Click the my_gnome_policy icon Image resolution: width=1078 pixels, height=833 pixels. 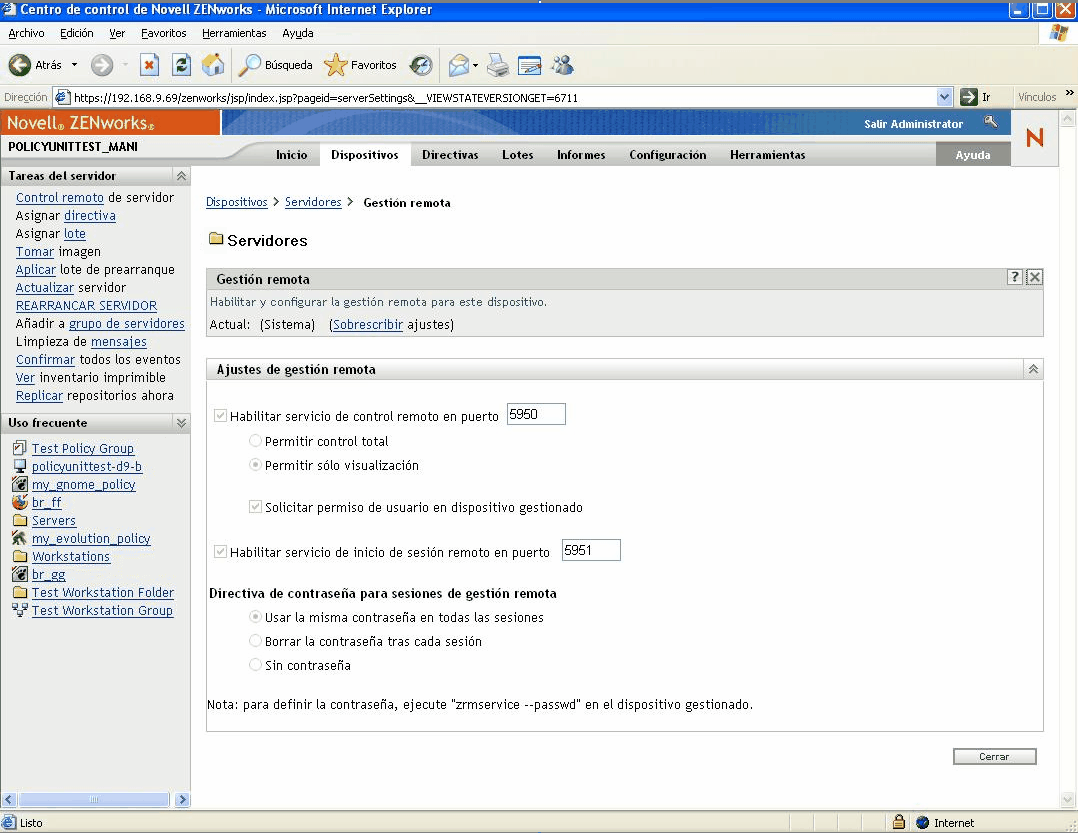[20, 484]
